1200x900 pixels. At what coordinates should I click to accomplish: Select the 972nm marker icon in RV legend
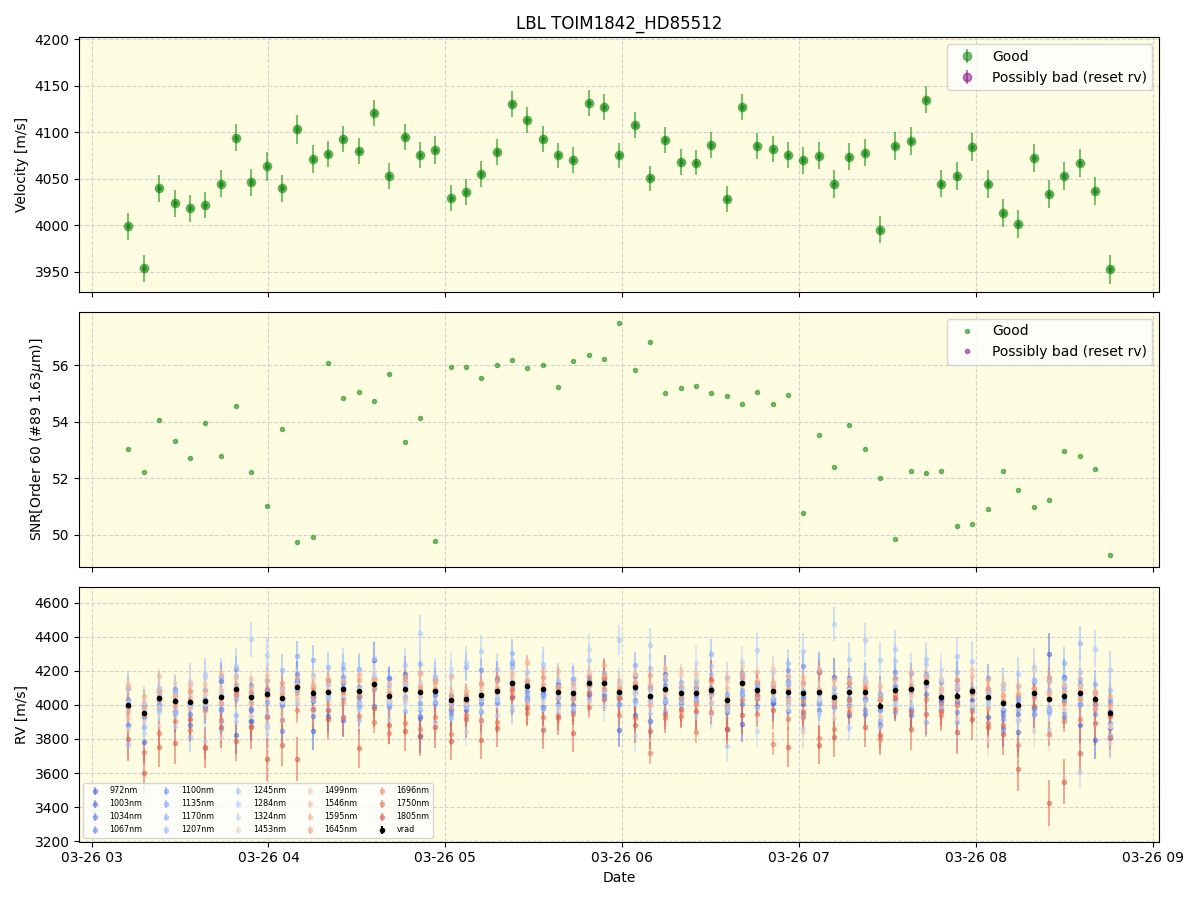tap(96, 789)
